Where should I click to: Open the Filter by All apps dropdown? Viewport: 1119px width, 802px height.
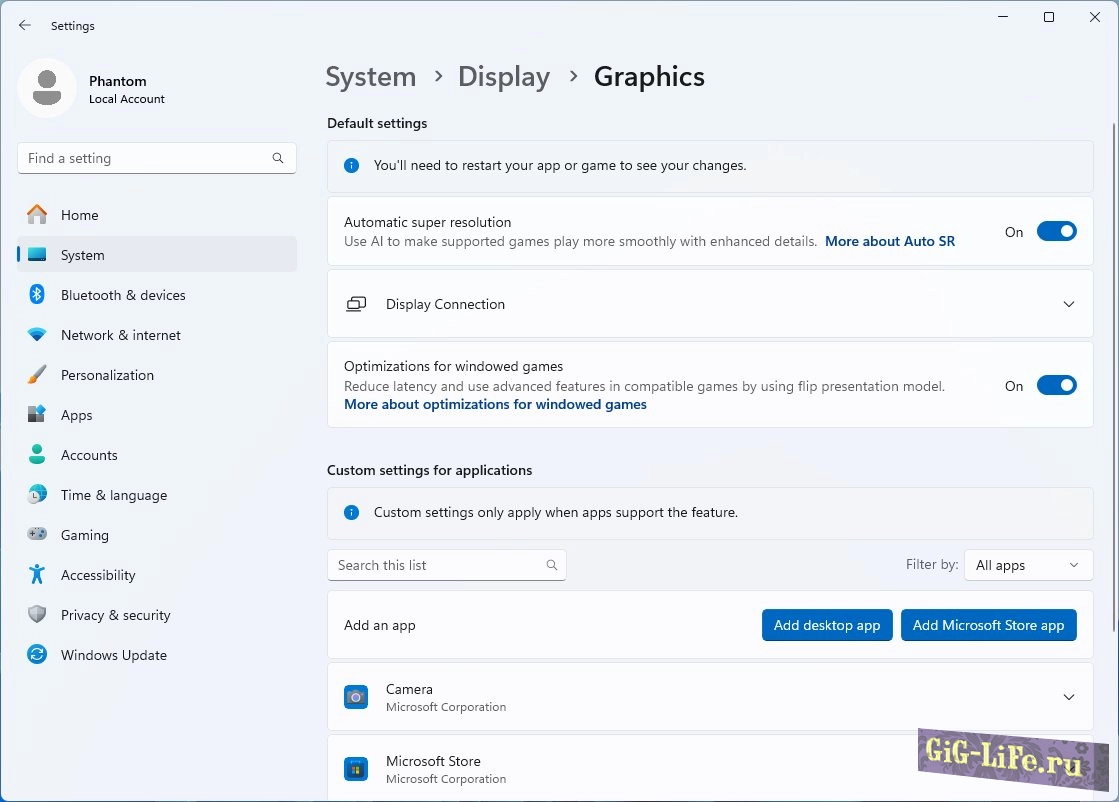point(1027,565)
